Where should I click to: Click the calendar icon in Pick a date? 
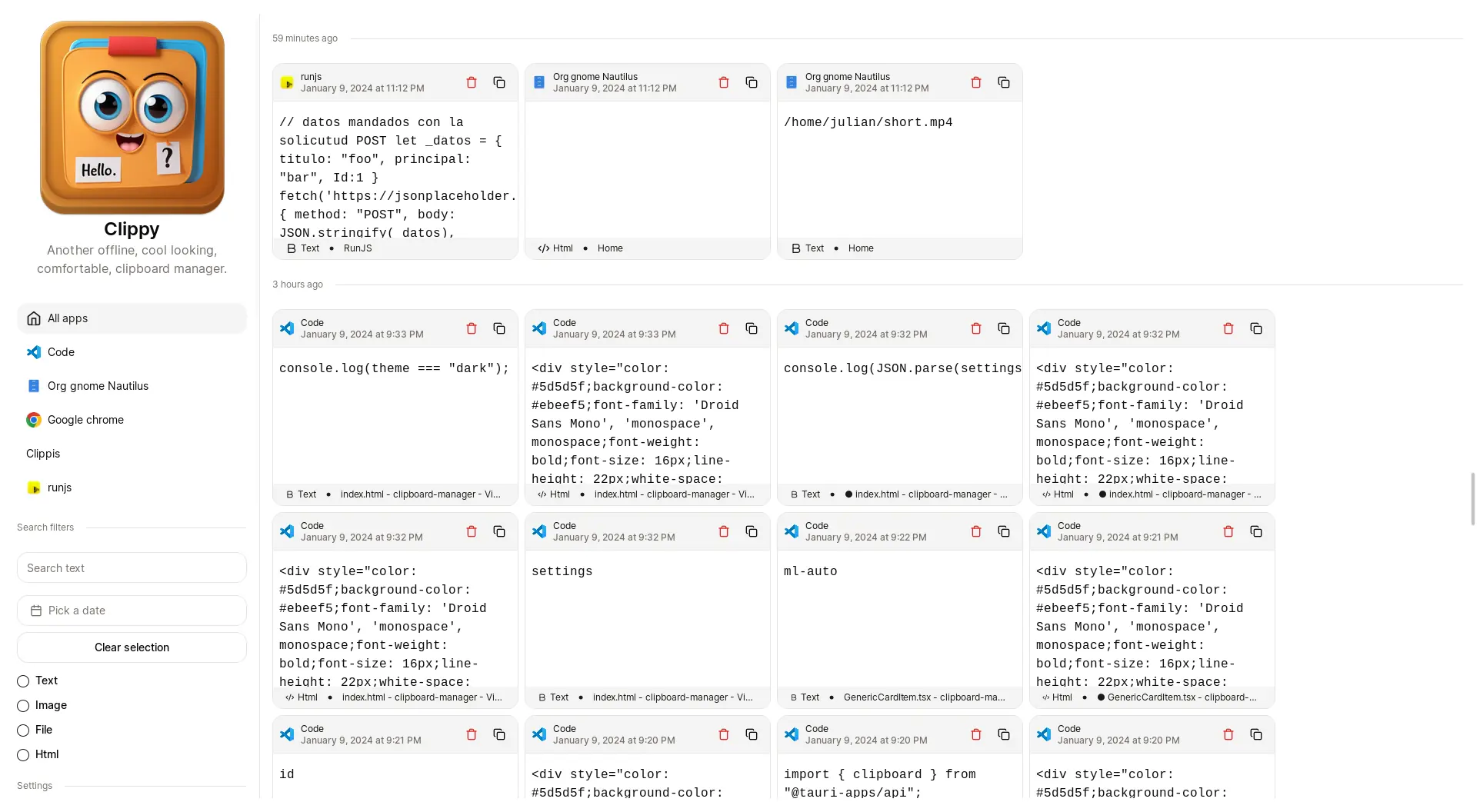click(x=36, y=611)
